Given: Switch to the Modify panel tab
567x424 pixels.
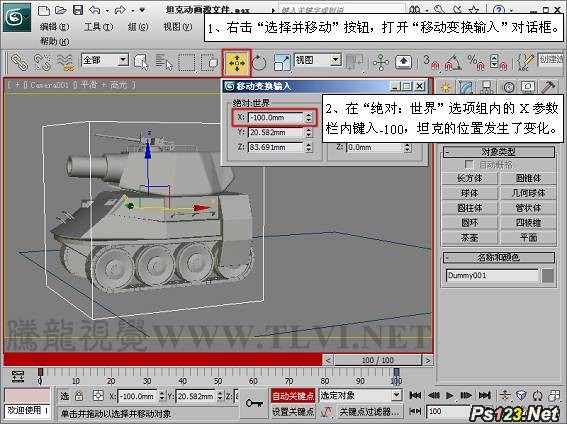Looking at the screenshot, I should coord(466,87).
